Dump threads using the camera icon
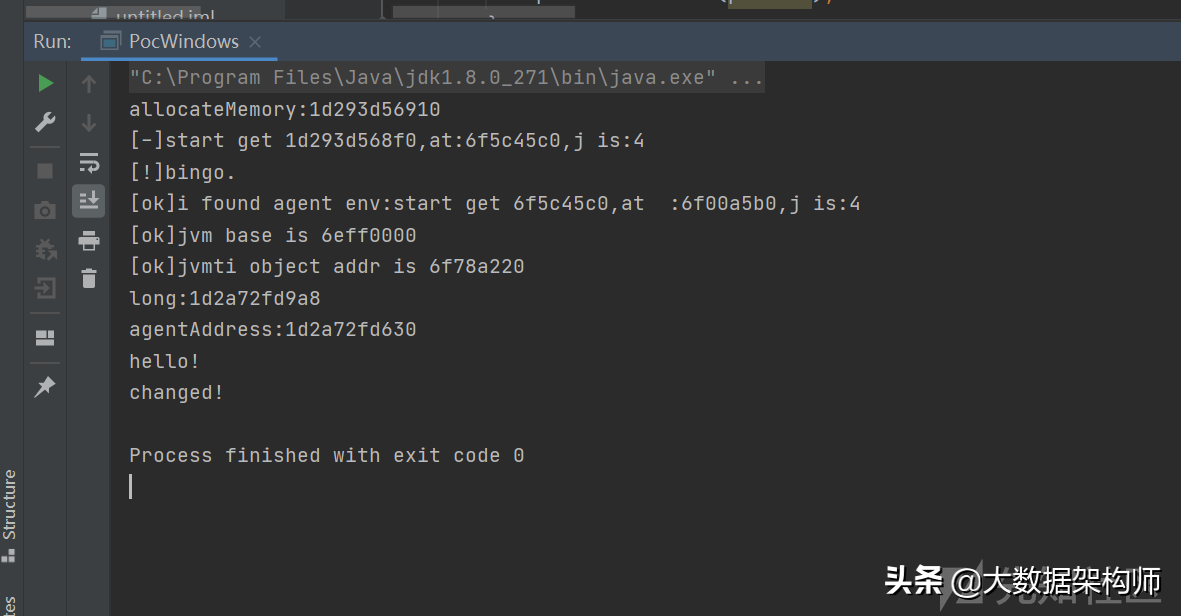1181x616 pixels. pyautogui.click(x=45, y=210)
